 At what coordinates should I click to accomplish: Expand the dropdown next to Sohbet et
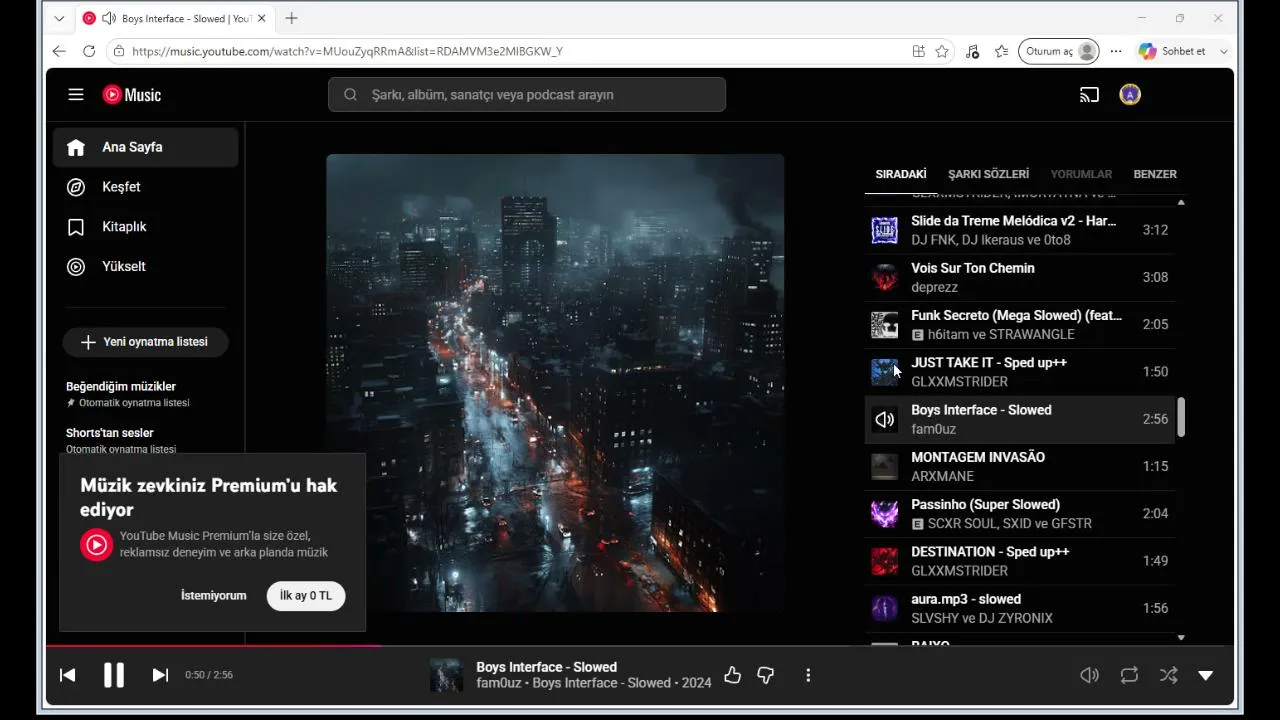[x=1223, y=51]
